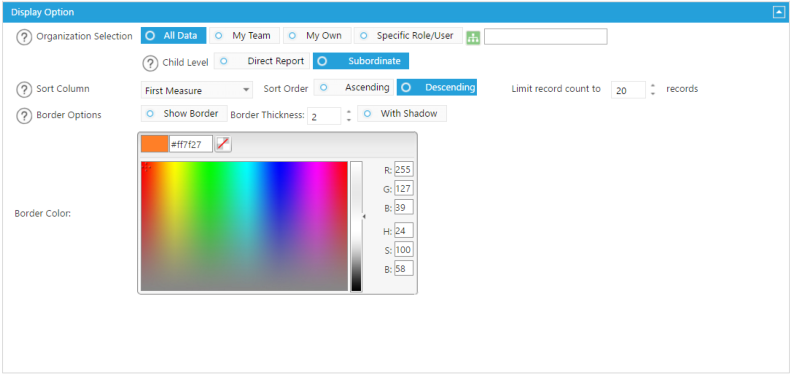The image size is (794, 377).
Task: Open help for Border Options
Action: (x=24, y=115)
